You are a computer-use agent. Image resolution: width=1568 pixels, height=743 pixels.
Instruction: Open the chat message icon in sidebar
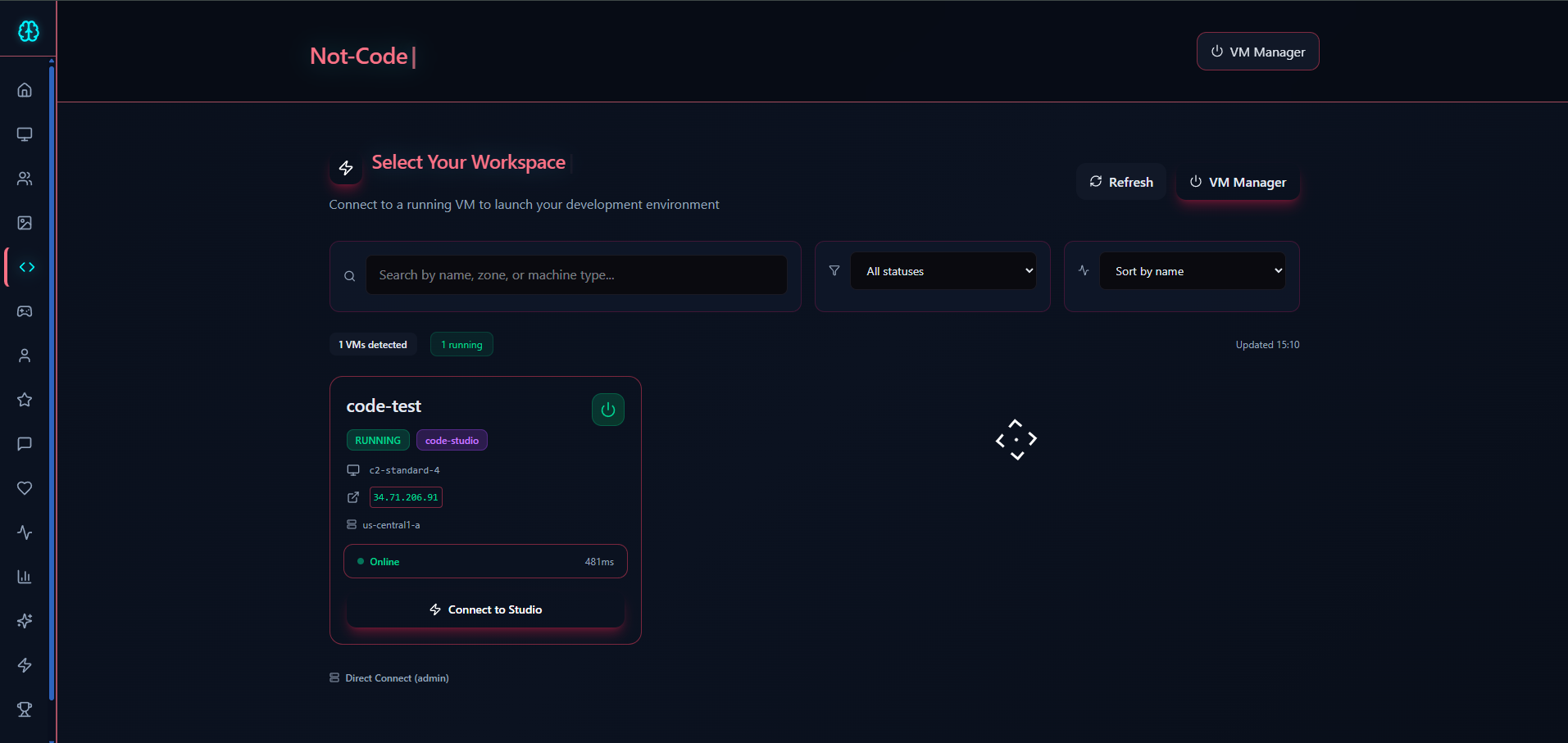point(25,444)
